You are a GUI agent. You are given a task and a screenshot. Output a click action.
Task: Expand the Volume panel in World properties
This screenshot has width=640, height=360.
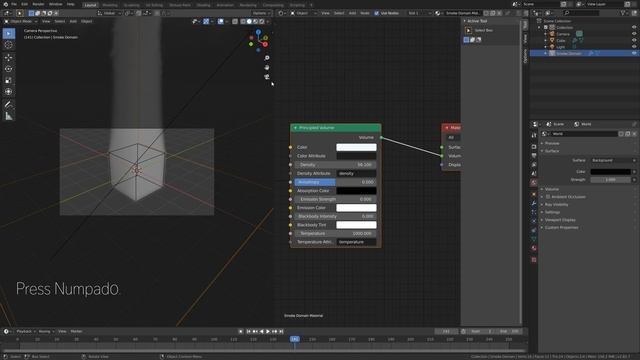[x=551, y=189]
